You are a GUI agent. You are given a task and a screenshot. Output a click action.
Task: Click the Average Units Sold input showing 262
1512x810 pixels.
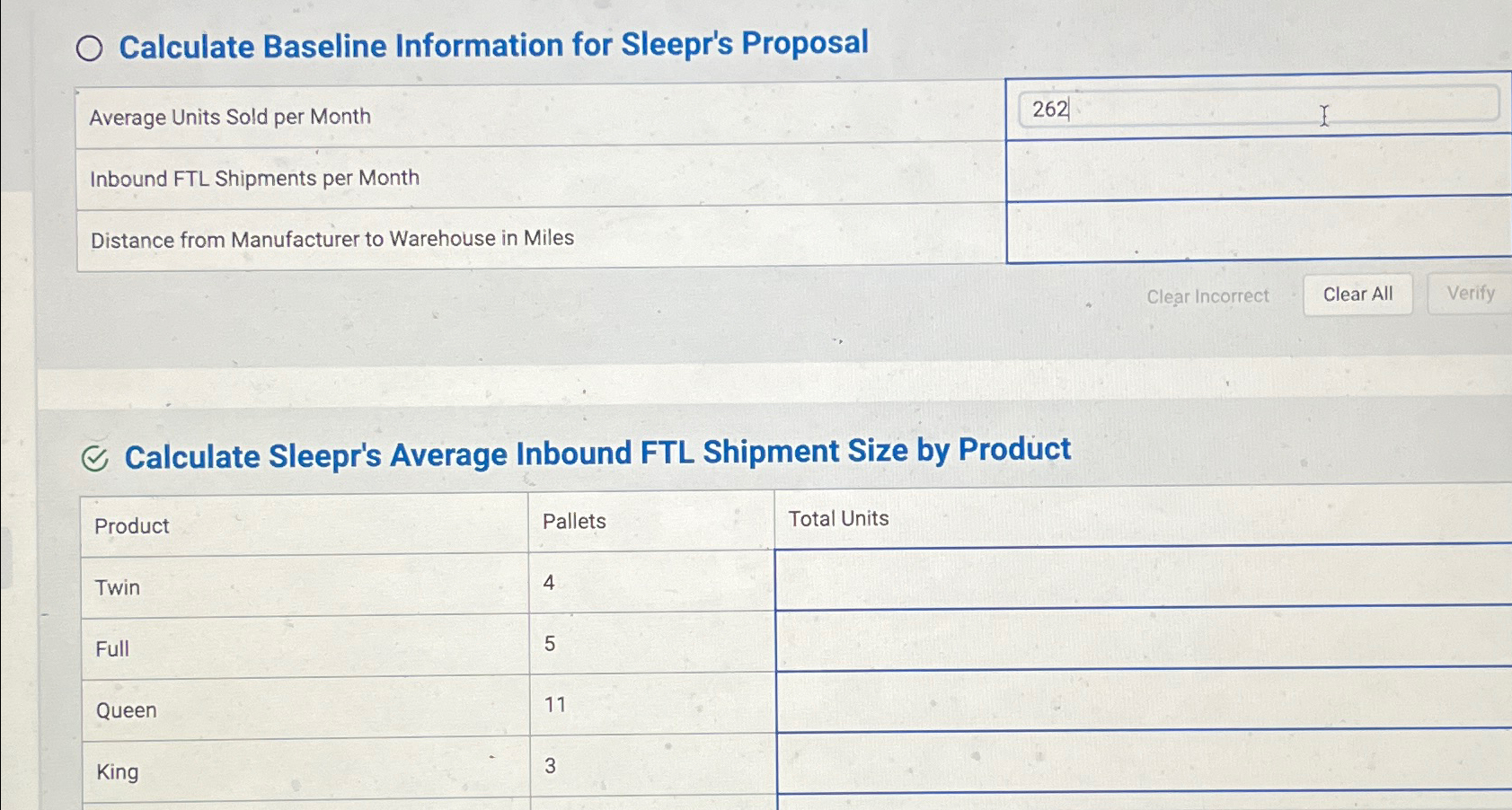pos(1258,110)
